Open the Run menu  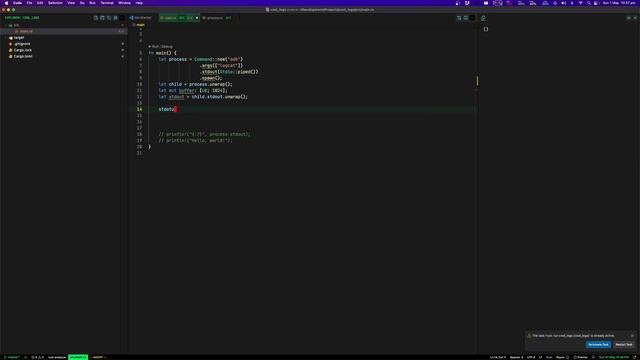(x=92, y=3)
